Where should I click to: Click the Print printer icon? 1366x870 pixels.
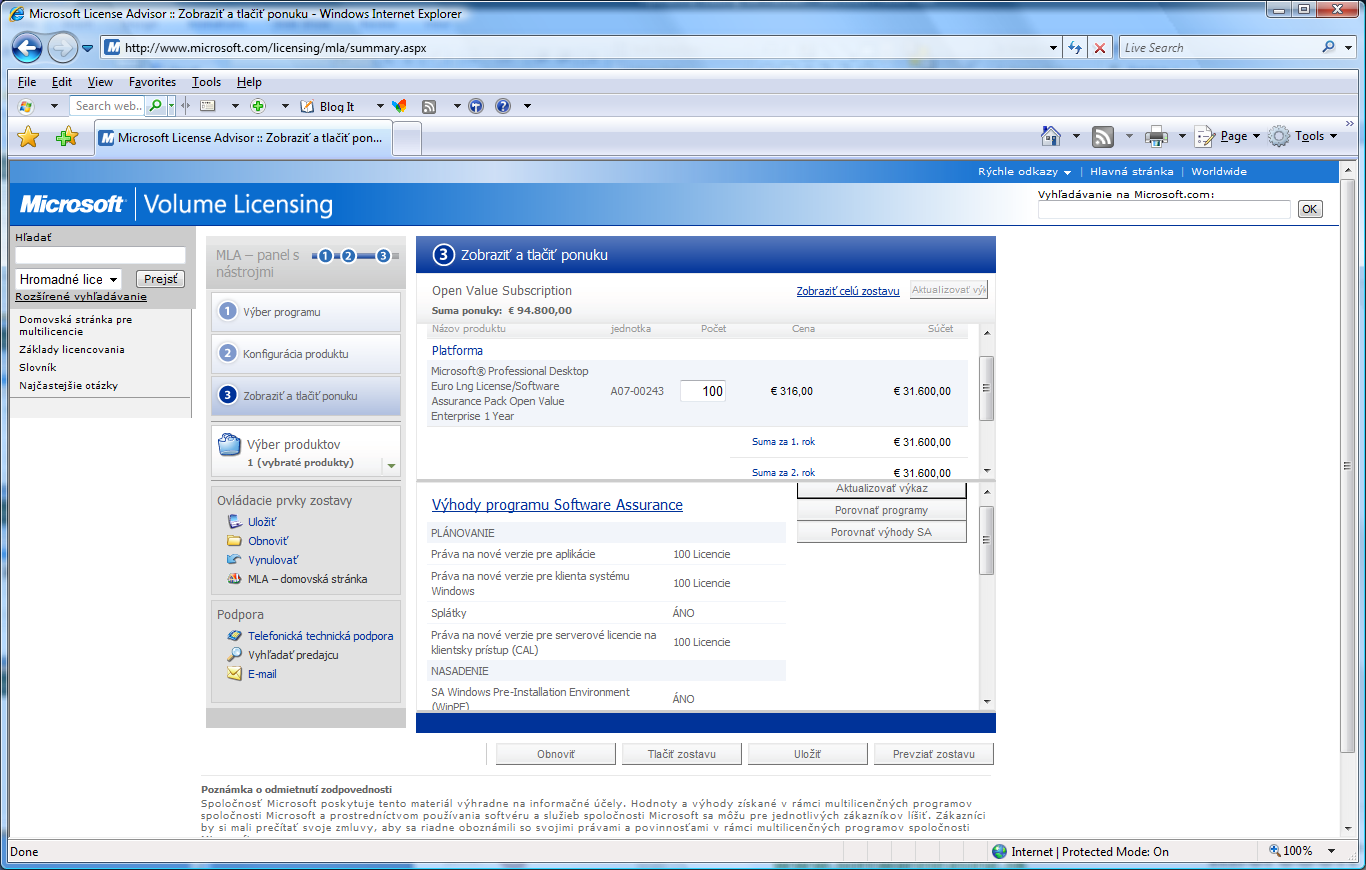click(1156, 136)
